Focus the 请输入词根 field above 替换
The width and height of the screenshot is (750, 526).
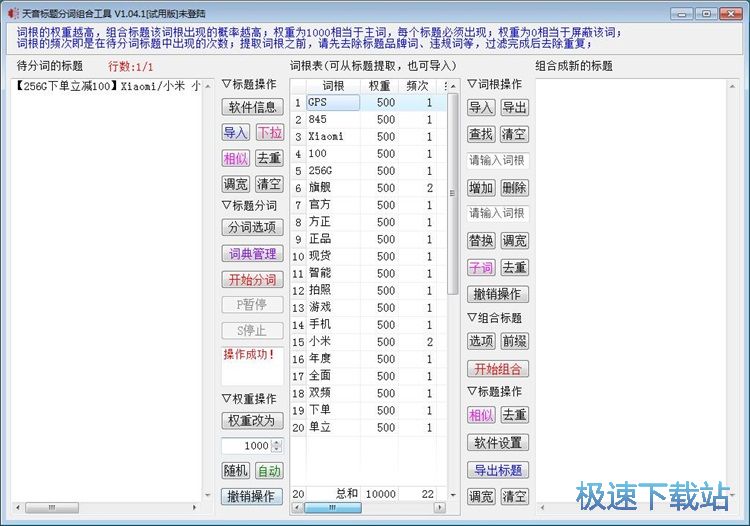point(497,213)
